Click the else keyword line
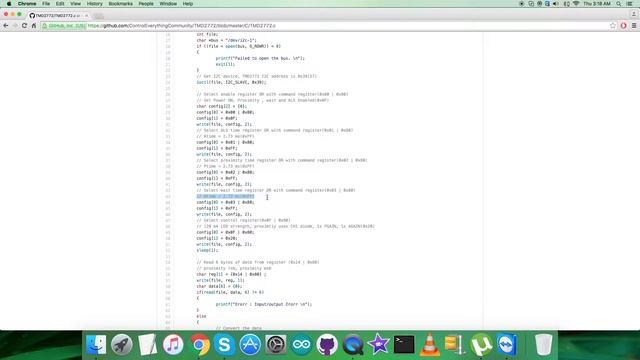 (x=201, y=316)
